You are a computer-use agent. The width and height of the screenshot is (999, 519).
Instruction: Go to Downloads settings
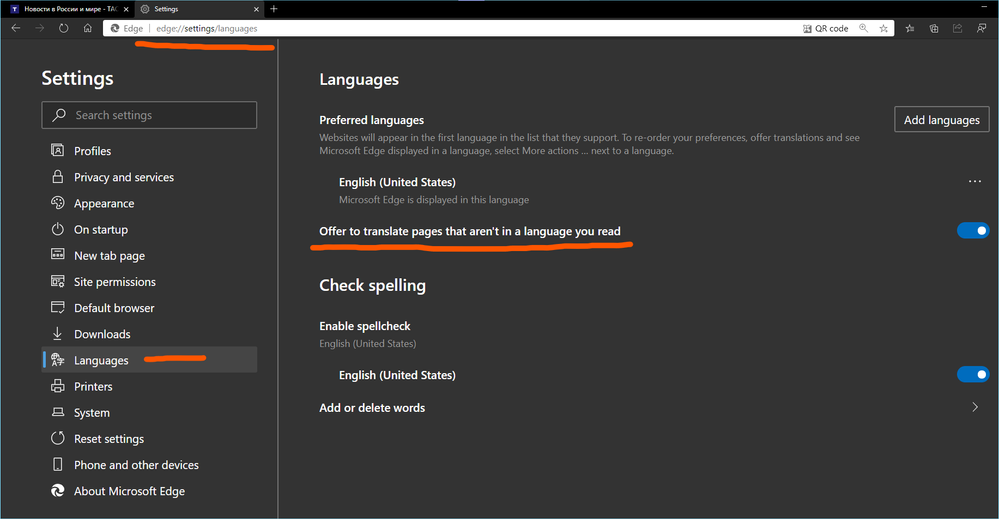[149, 334]
